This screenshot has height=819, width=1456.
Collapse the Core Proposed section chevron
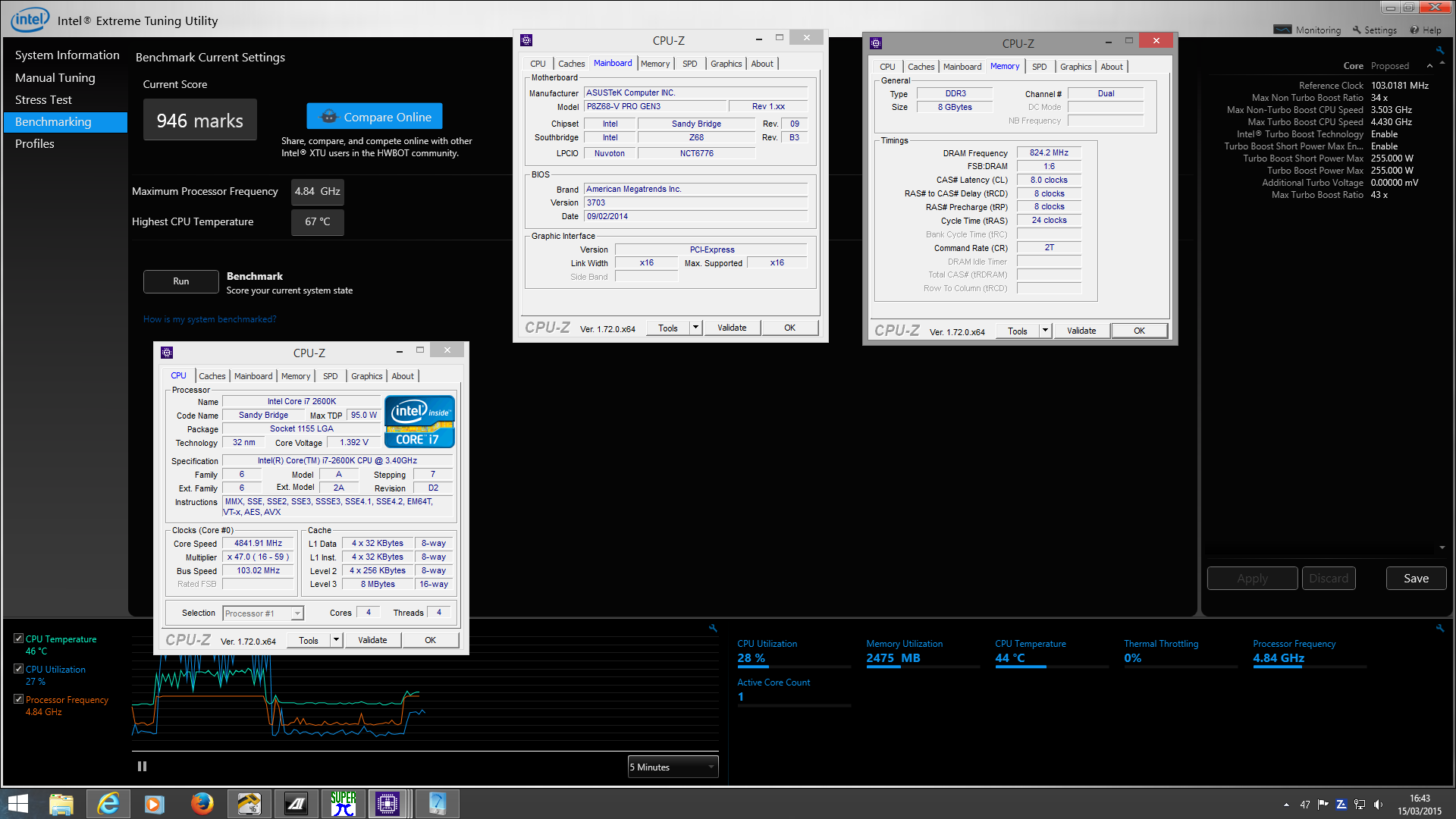click(1429, 66)
